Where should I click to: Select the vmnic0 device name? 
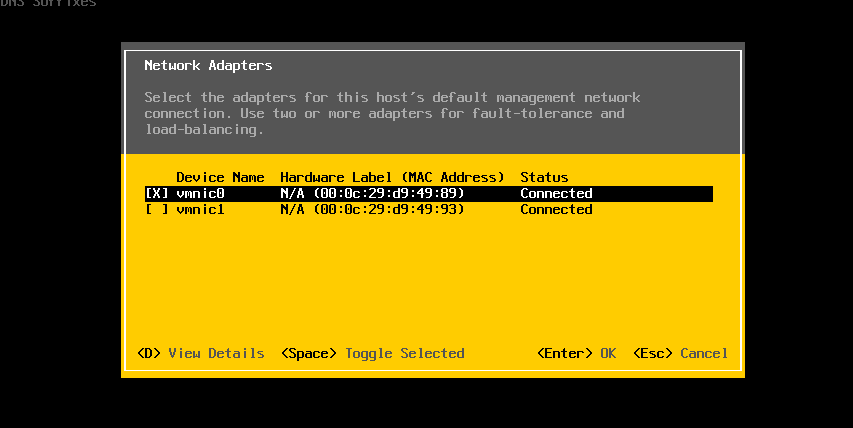200,194
